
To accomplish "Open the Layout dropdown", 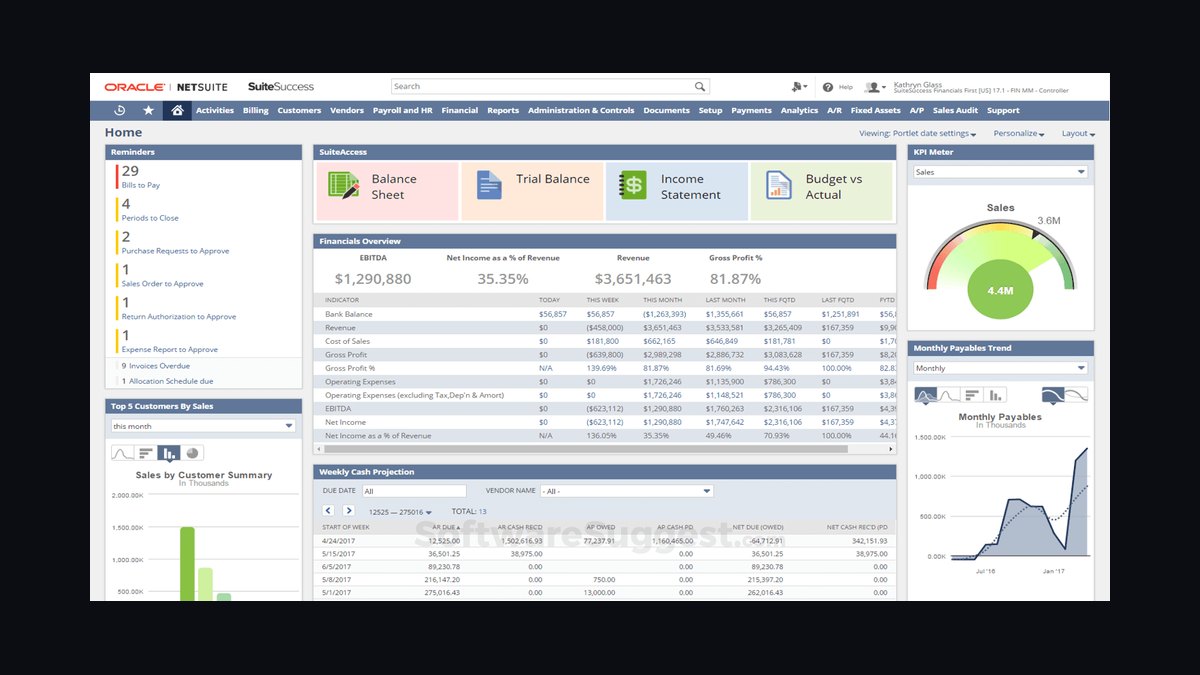I will pyautogui.click(x=1078, y=133).
